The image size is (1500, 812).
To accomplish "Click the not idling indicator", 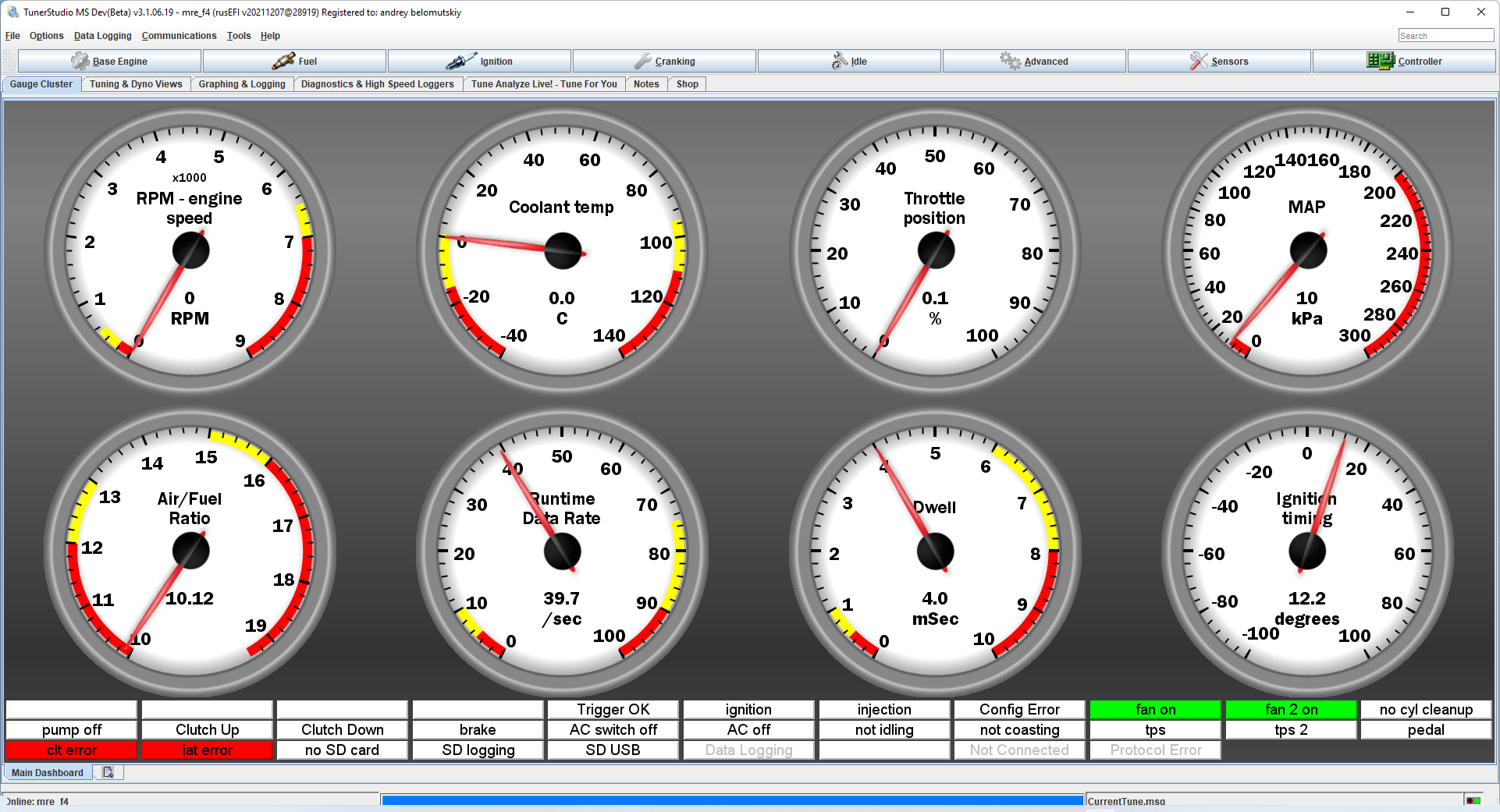I will [x=884, y=729].
